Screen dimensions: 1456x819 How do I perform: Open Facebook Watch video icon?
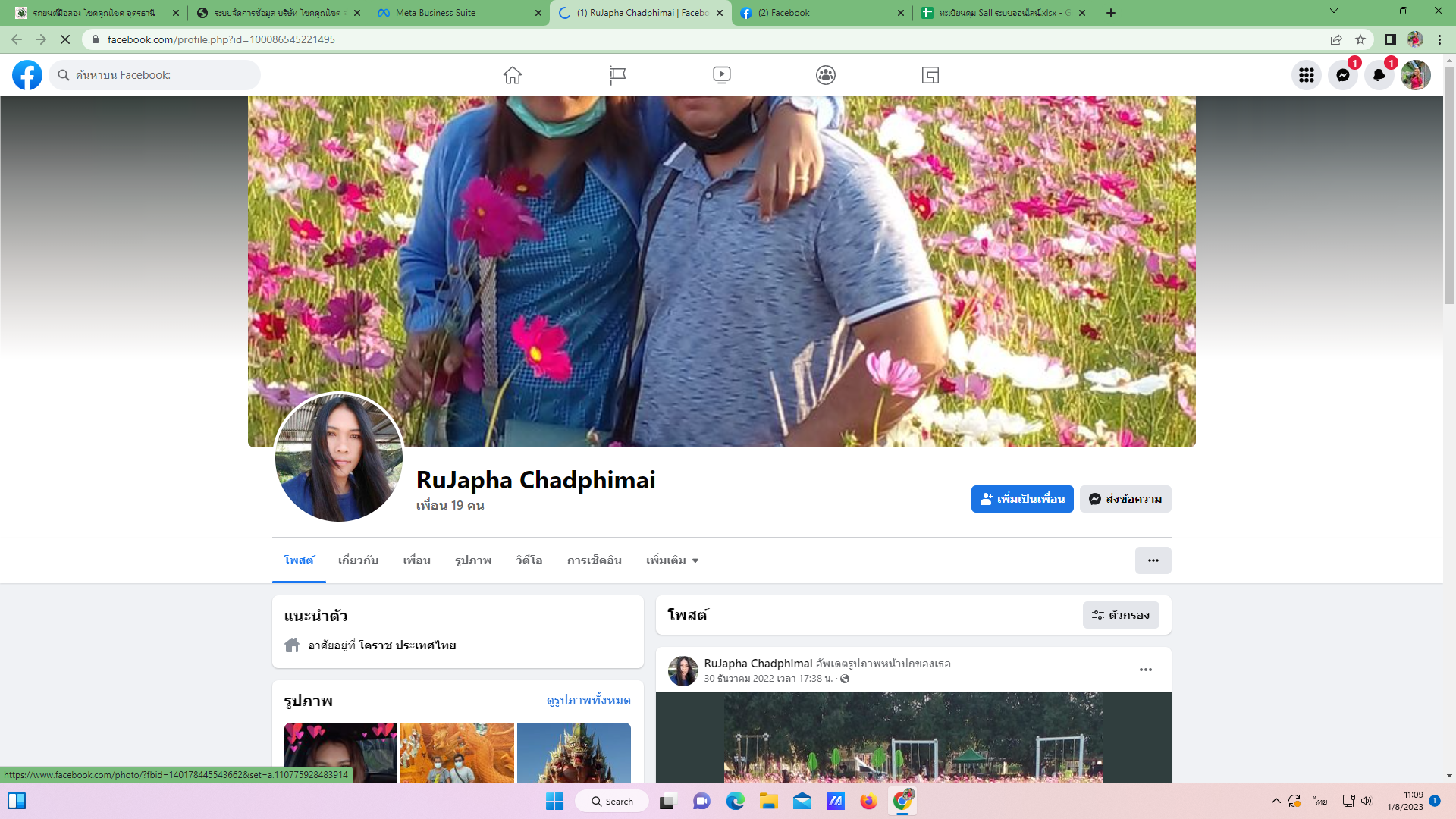coord(721,75)
